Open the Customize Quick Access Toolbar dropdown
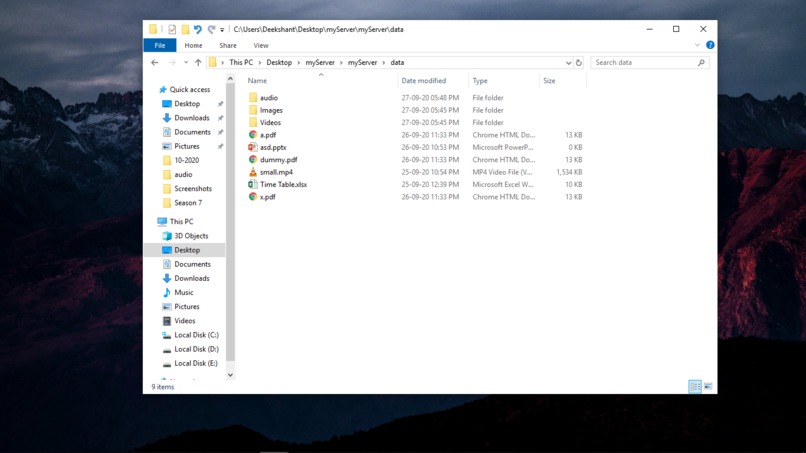 222,30
